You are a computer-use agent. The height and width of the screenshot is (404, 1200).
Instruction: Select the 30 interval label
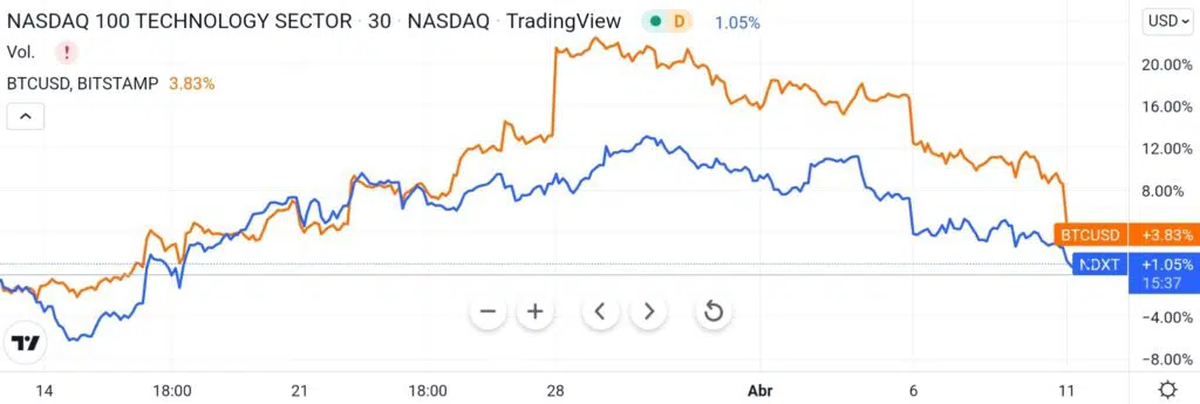coord(379,21)
